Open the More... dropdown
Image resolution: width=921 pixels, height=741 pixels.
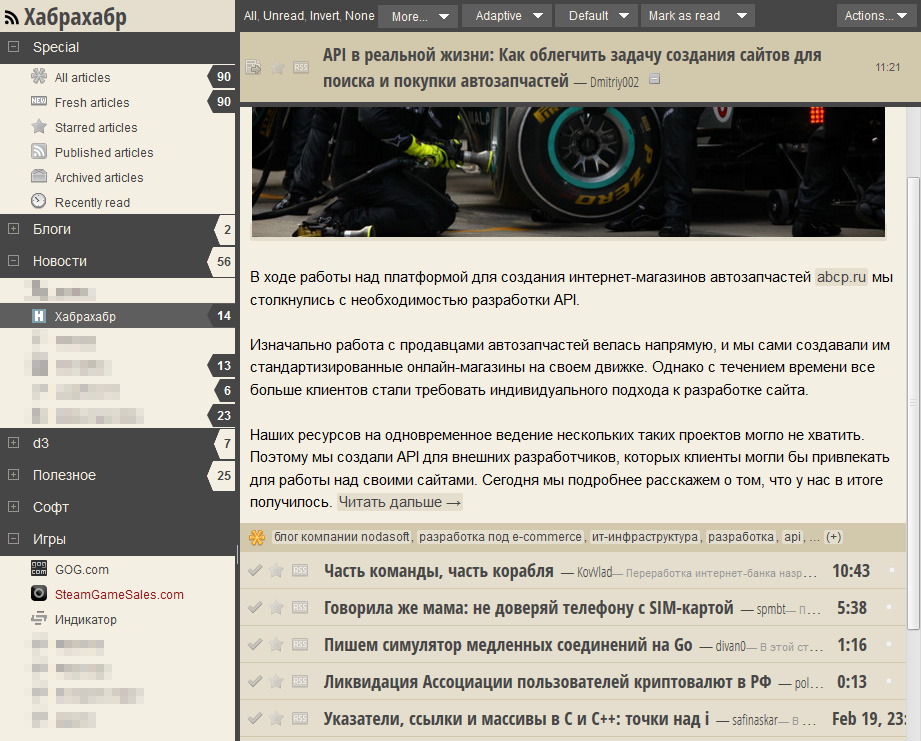[418, 16]
